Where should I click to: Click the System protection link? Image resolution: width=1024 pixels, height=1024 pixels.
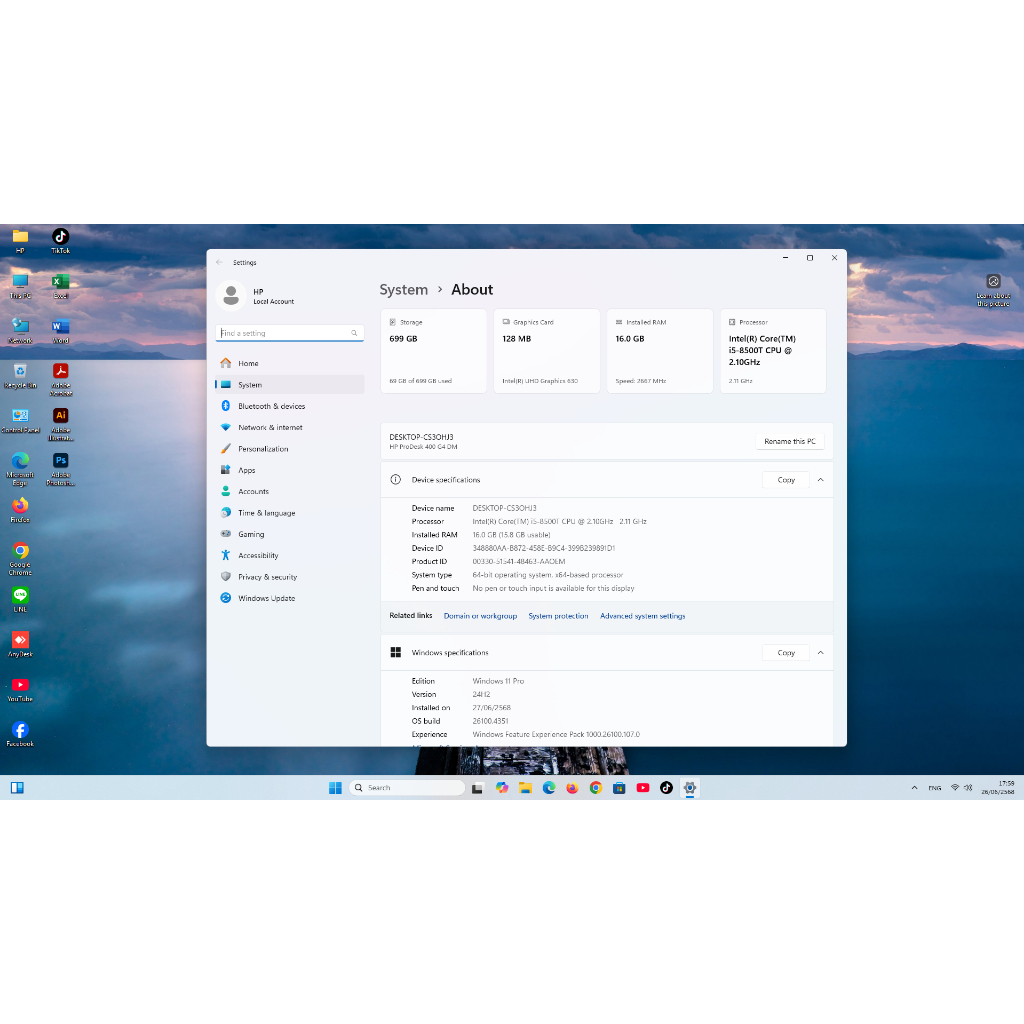(x=558, y=616)
